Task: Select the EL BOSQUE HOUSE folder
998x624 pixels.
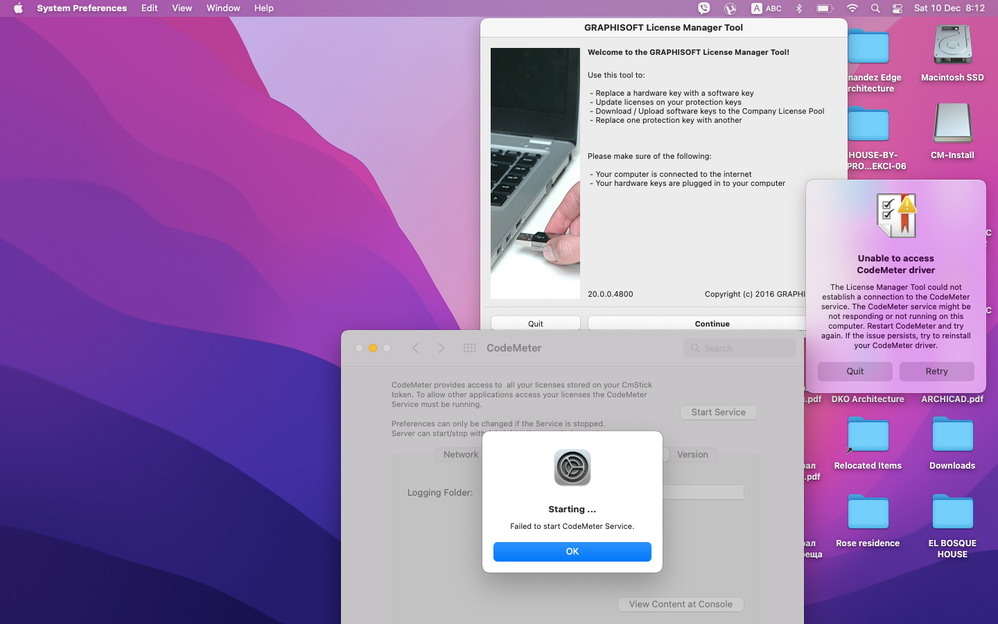Action: pos(952,513)
